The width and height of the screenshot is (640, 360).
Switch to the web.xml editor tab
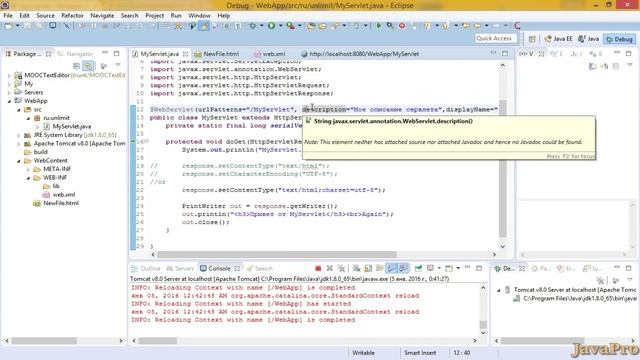click(x=270, y=54)
